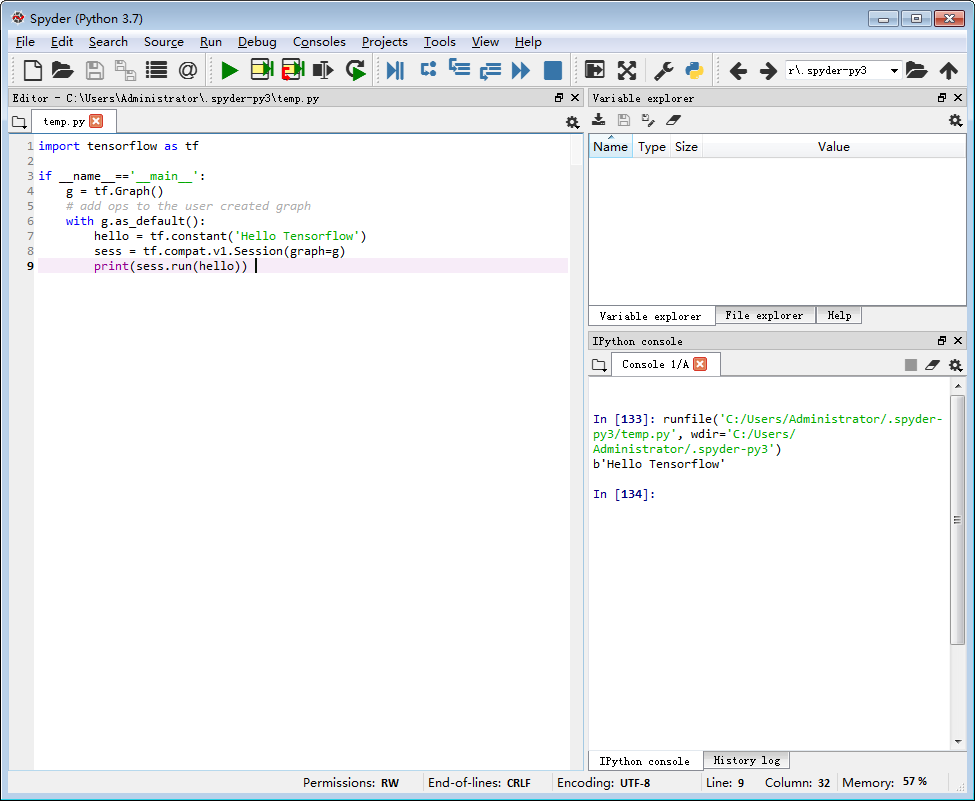The height and width of the screenshot is (801, 975).
Task: Go forward with right arrow icon
Action: (x=769, y=71)
